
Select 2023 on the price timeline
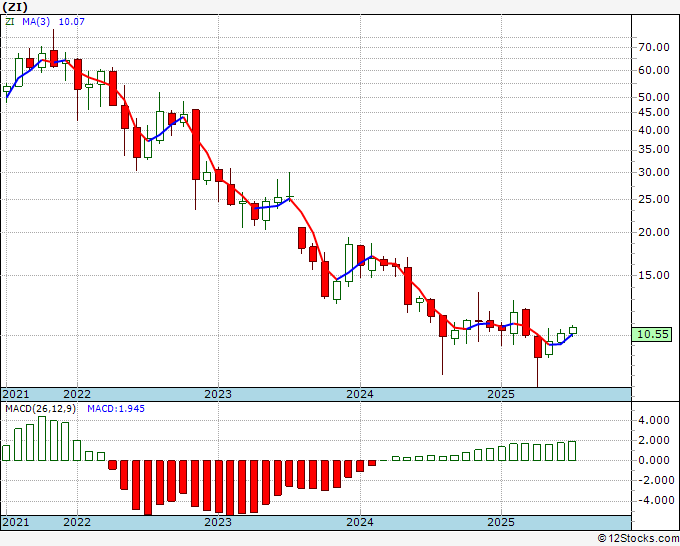pos(218,394)
